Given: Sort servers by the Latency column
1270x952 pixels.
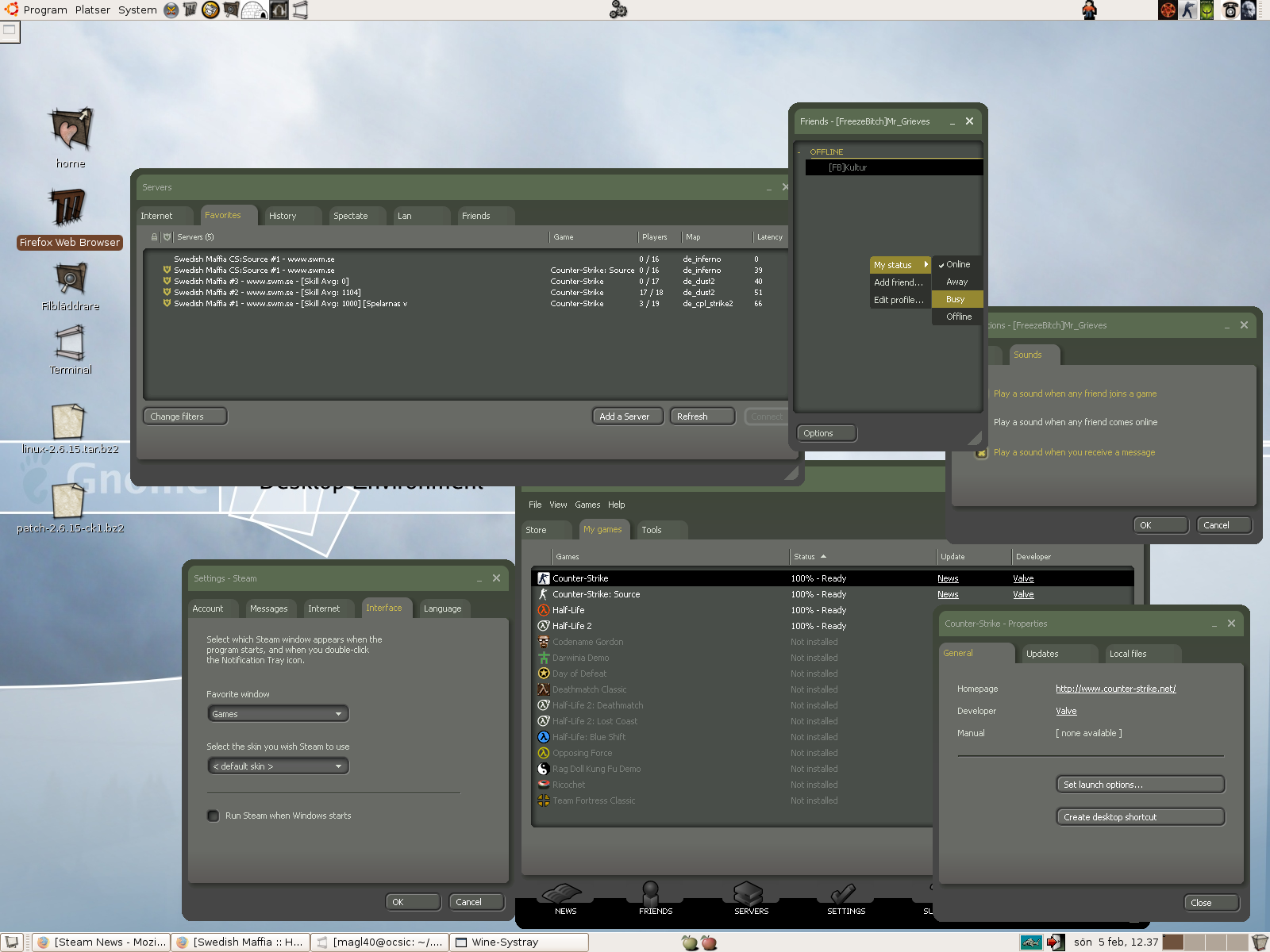Looking at the screenshot, I should click(x=769, y=237).
